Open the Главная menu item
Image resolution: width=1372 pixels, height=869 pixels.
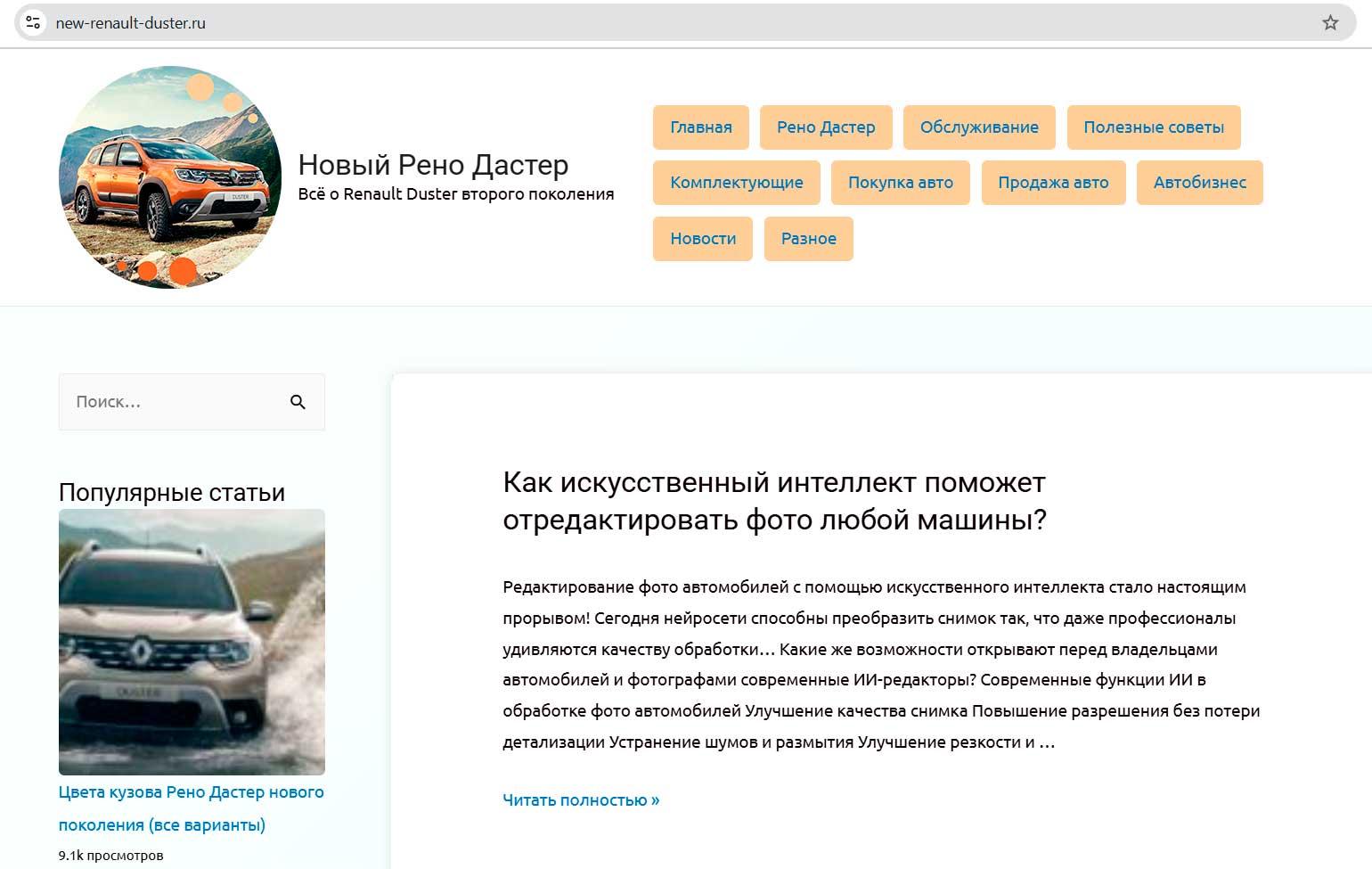tap(701, 127)
